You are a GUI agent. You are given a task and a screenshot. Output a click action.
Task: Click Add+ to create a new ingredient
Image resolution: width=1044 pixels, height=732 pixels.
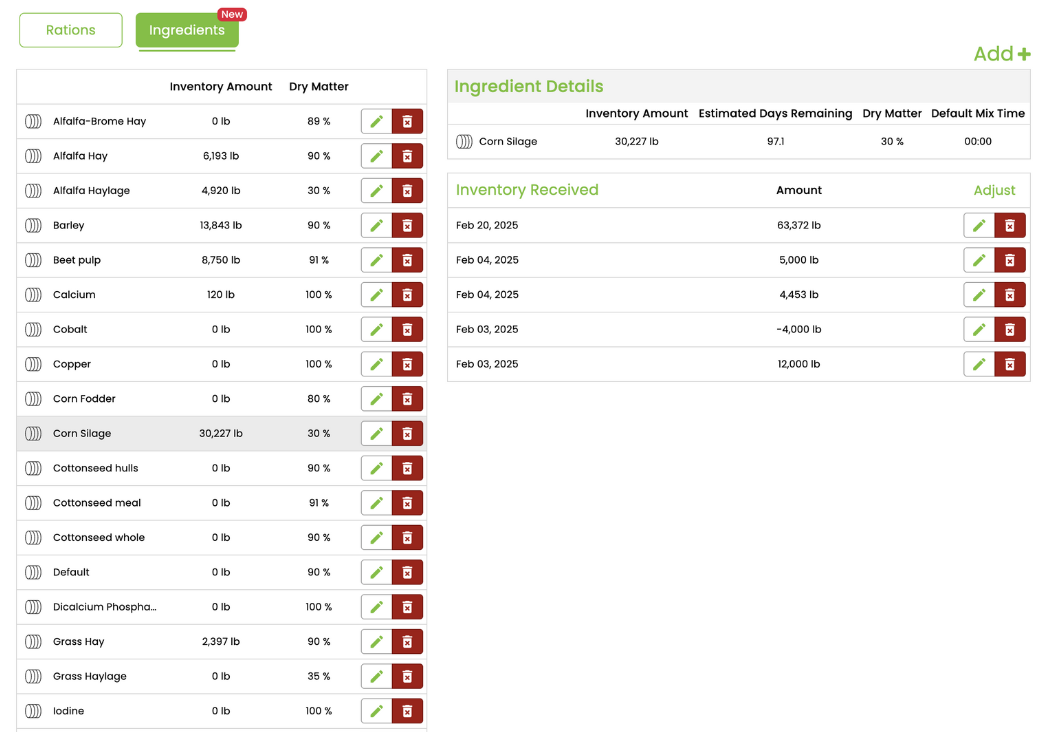pos(1001,53)
